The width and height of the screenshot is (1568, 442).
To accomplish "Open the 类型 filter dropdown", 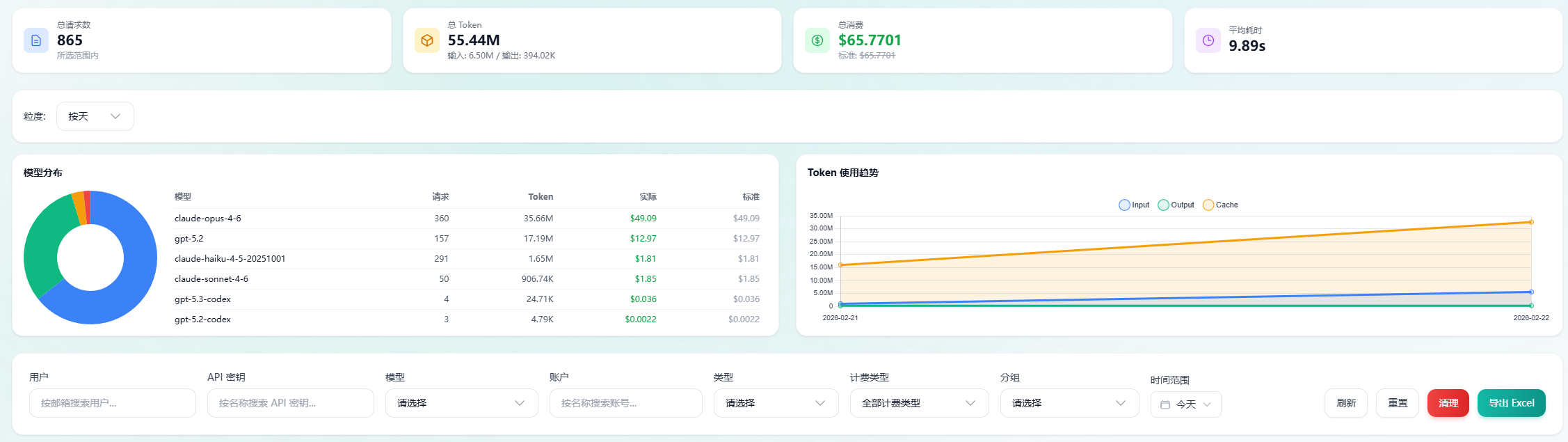I will pos(776,403).
